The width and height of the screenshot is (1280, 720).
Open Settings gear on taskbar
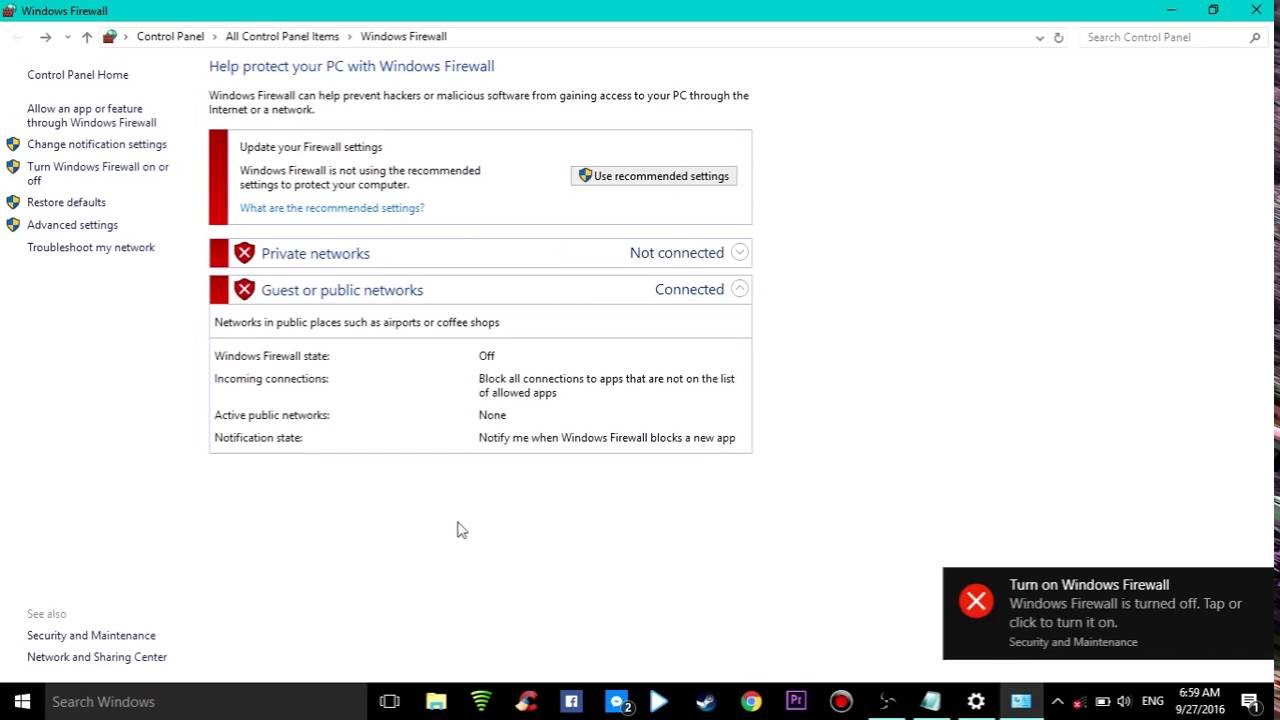976,701
